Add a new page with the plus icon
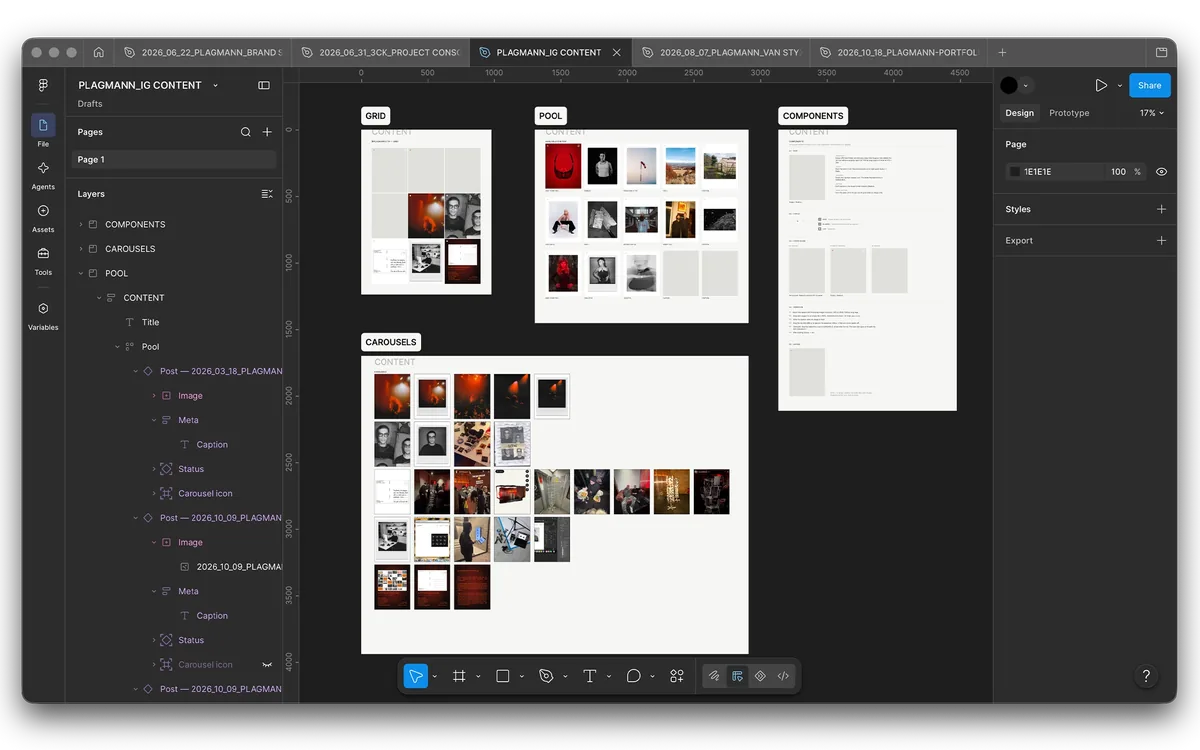 pyautogui.click(x=267, y=132)
